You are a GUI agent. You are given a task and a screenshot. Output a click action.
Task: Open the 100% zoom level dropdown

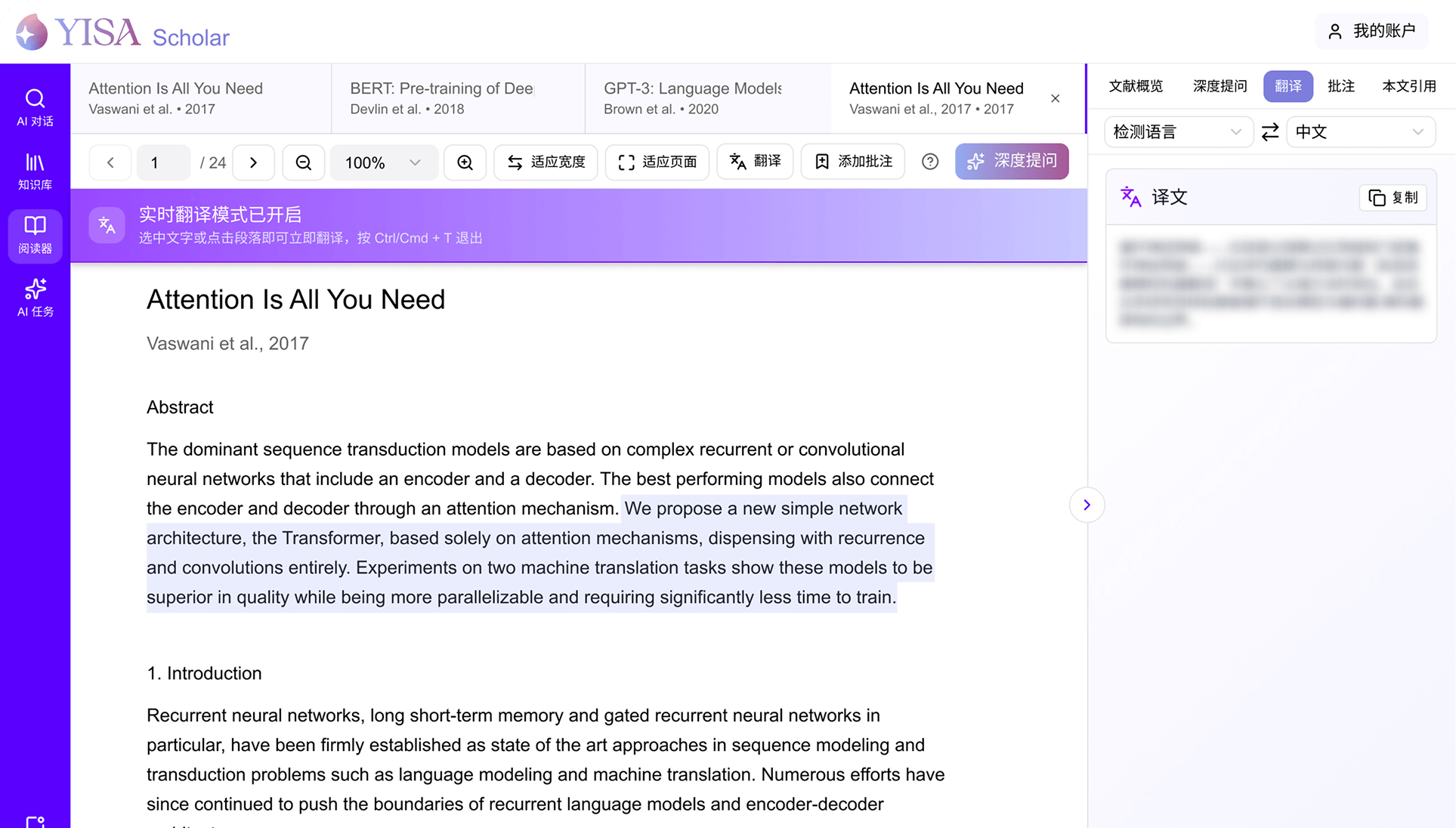point(383,162)
